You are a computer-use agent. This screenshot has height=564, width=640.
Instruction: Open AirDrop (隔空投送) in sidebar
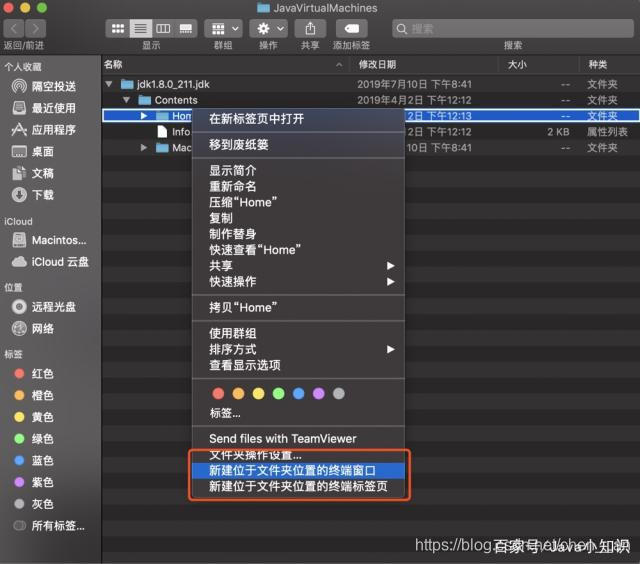44,86
